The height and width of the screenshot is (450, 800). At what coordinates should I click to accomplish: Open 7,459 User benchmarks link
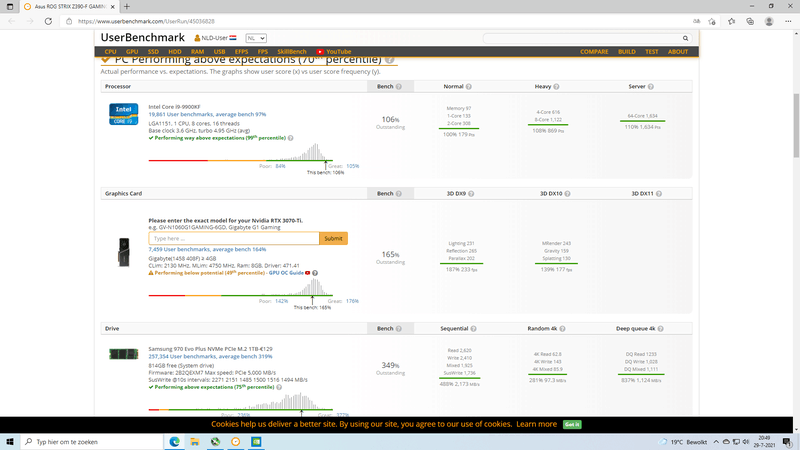[x=207, y=249]
